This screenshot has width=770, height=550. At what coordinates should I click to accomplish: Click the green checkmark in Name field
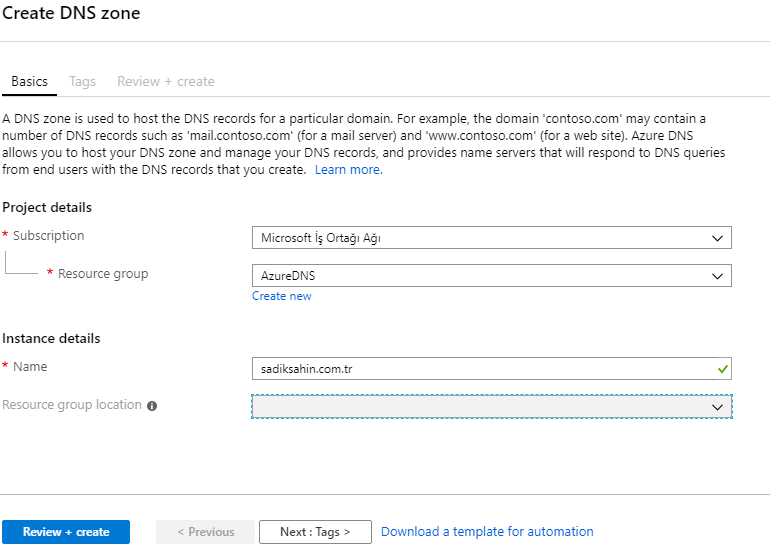pos(722,369)
